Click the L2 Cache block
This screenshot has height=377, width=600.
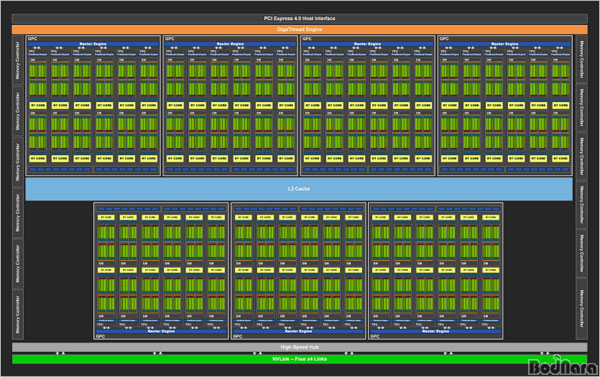299,189
